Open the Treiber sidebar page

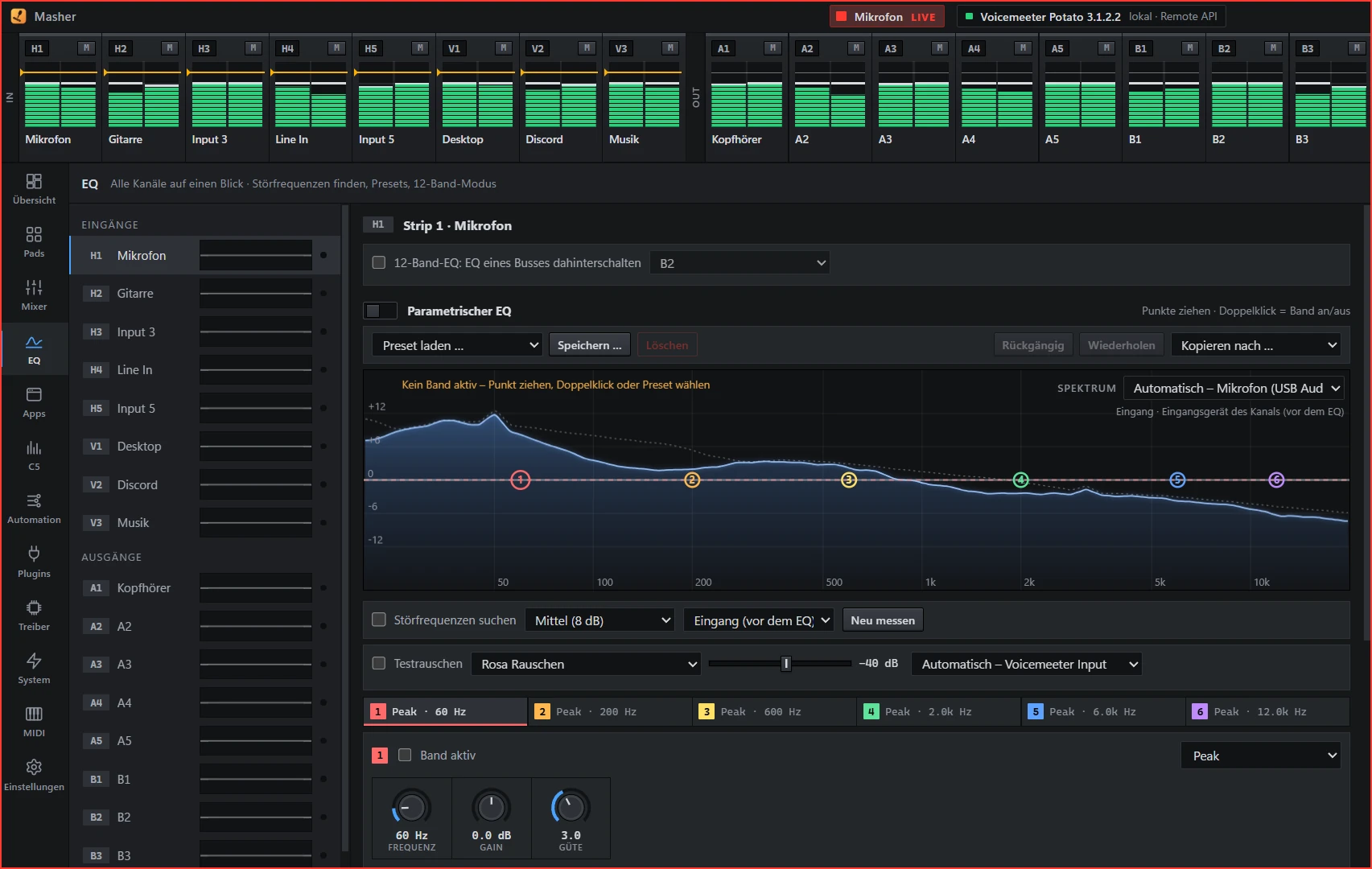click(34, 616)
